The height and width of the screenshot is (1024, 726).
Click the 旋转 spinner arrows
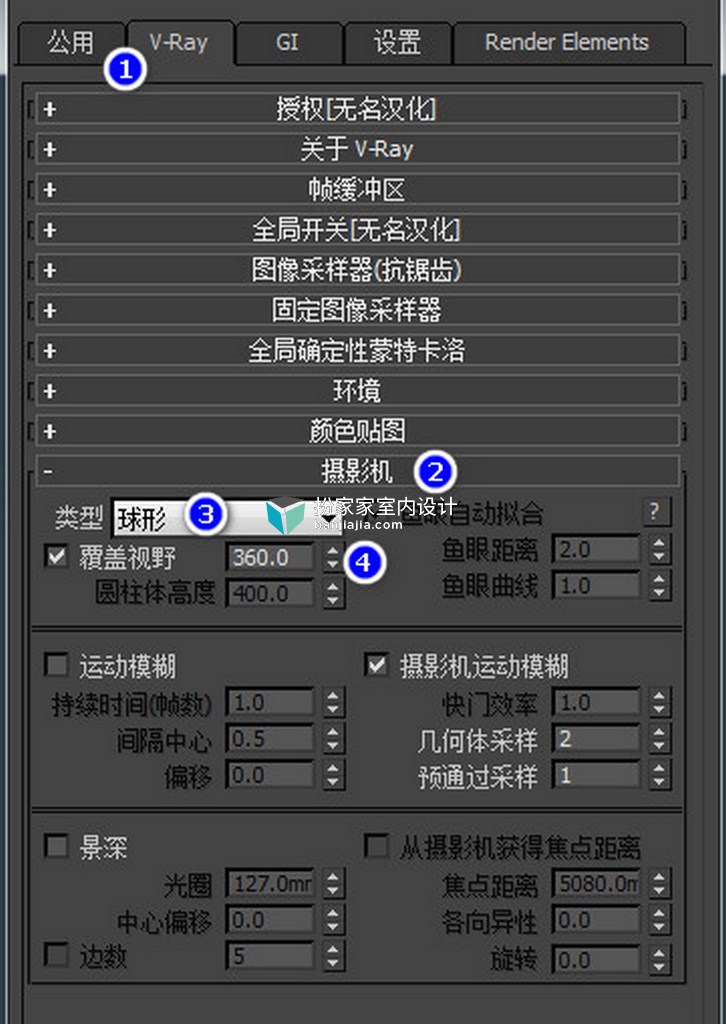pyautogui.click(x=659, y=960)
